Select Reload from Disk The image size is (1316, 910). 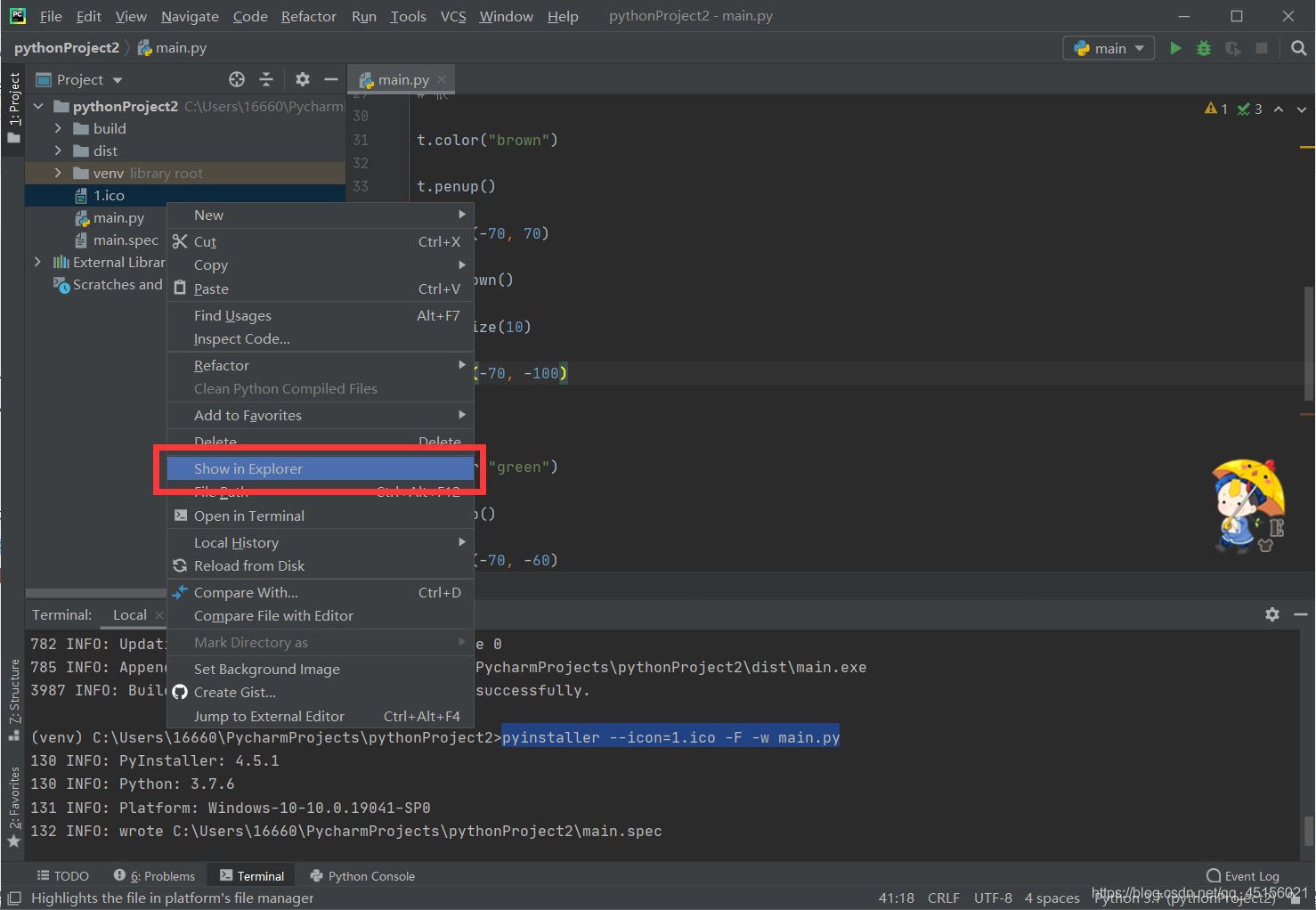[321, 565]
